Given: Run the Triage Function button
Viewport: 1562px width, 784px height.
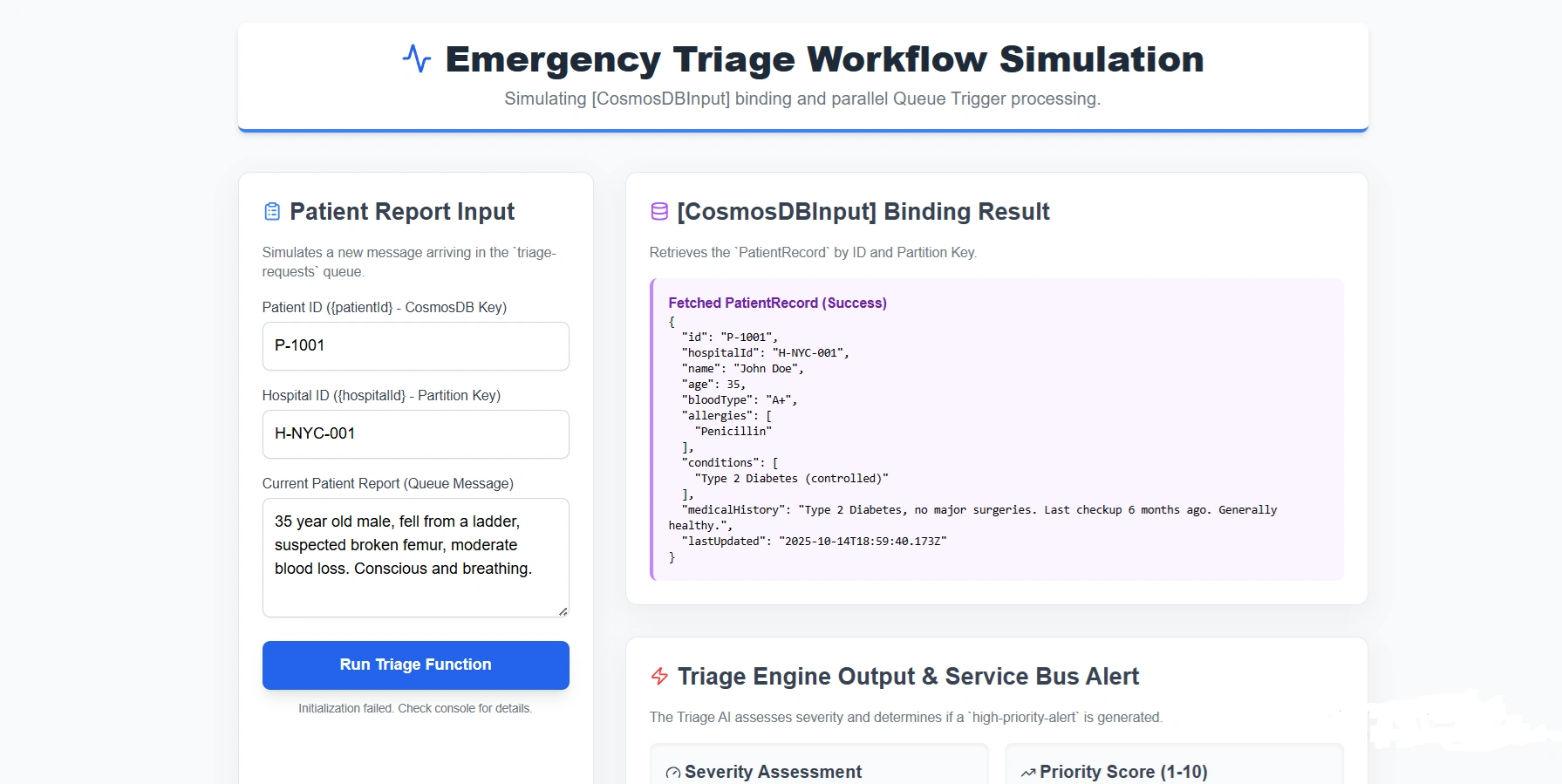Looking at the screenshot, I should click(415, 665).
